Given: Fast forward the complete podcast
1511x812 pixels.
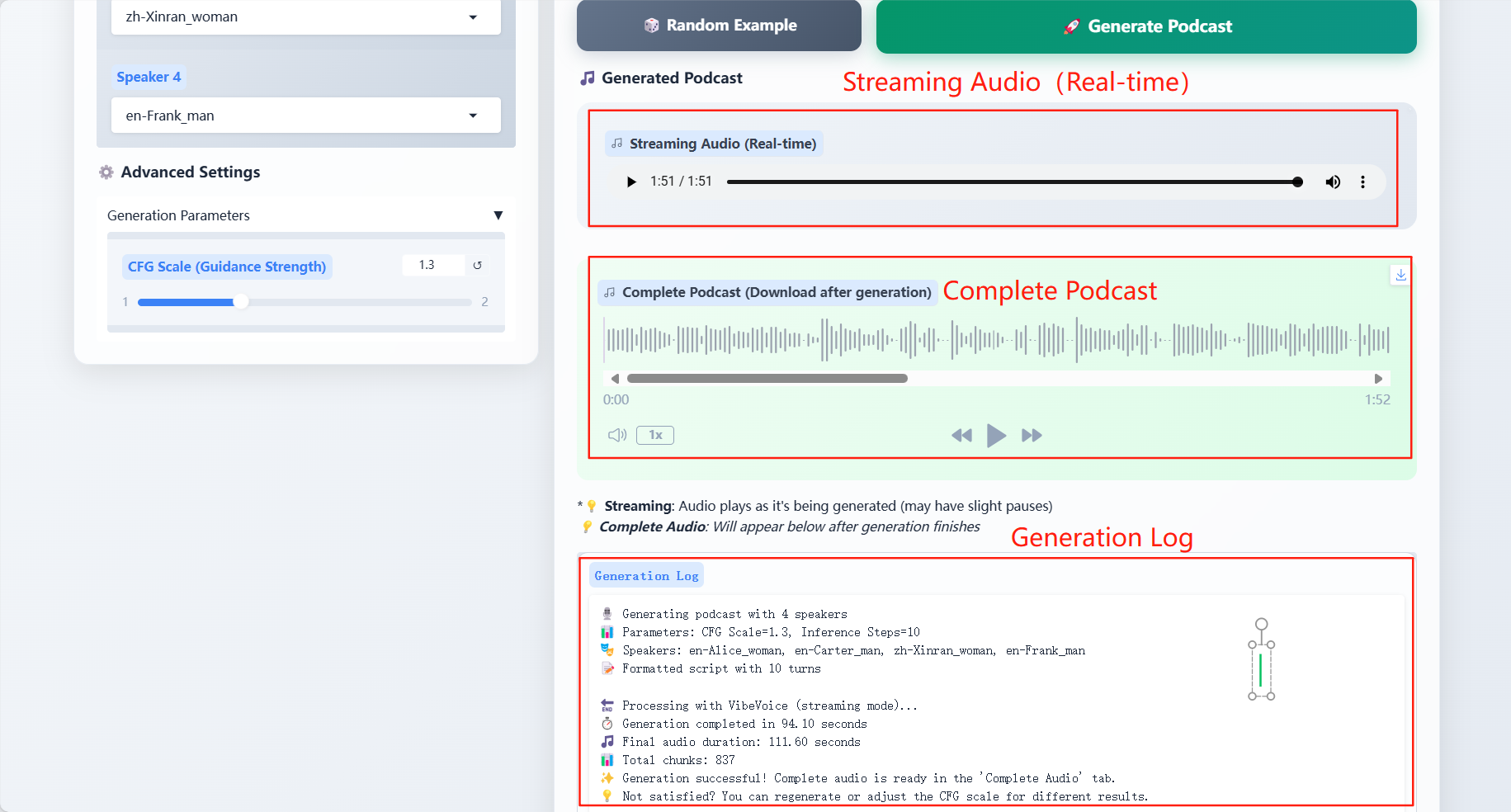Looking at the screenshot, I should pos(1032,435).
